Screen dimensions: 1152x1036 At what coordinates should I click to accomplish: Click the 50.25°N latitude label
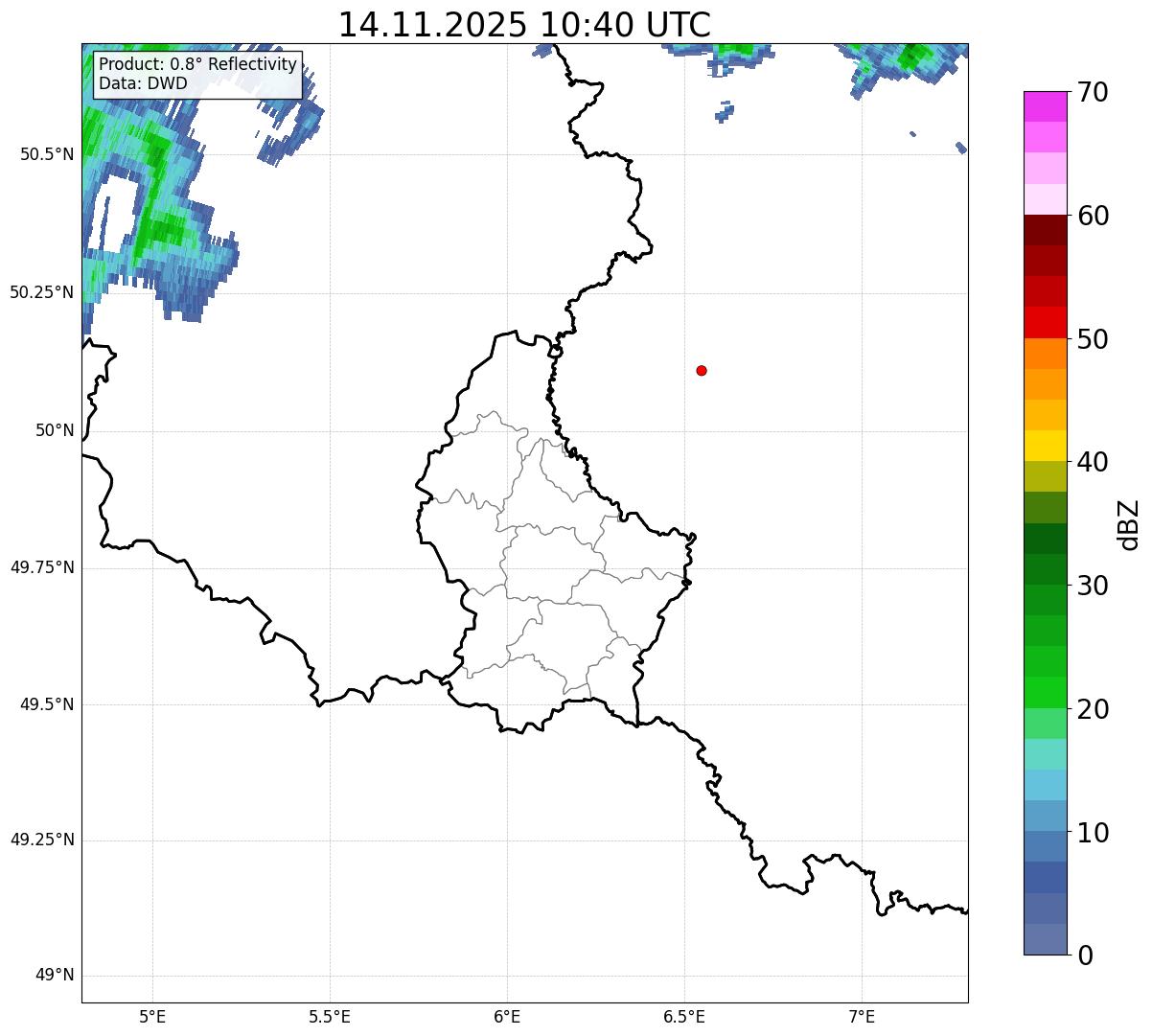click(x=41, y=292)
